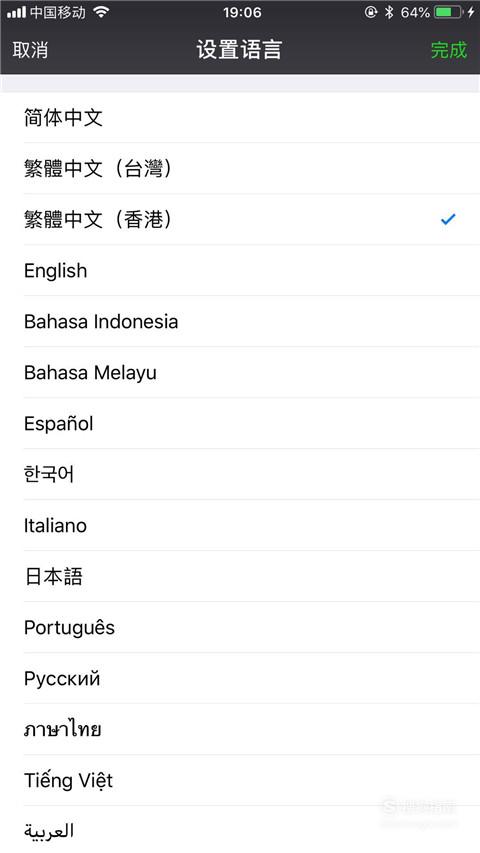Click the Wi-Fi icon in status bar

[x=101, y=11]
